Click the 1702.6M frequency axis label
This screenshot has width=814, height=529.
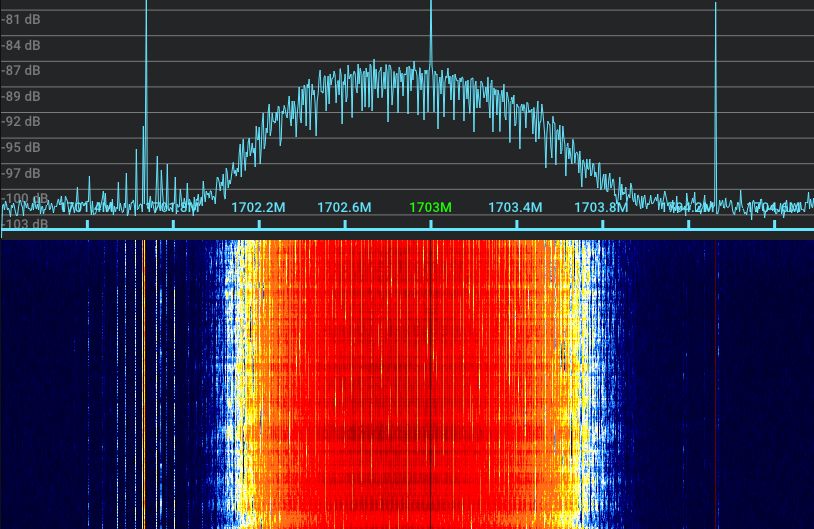[x=344, y=207]
